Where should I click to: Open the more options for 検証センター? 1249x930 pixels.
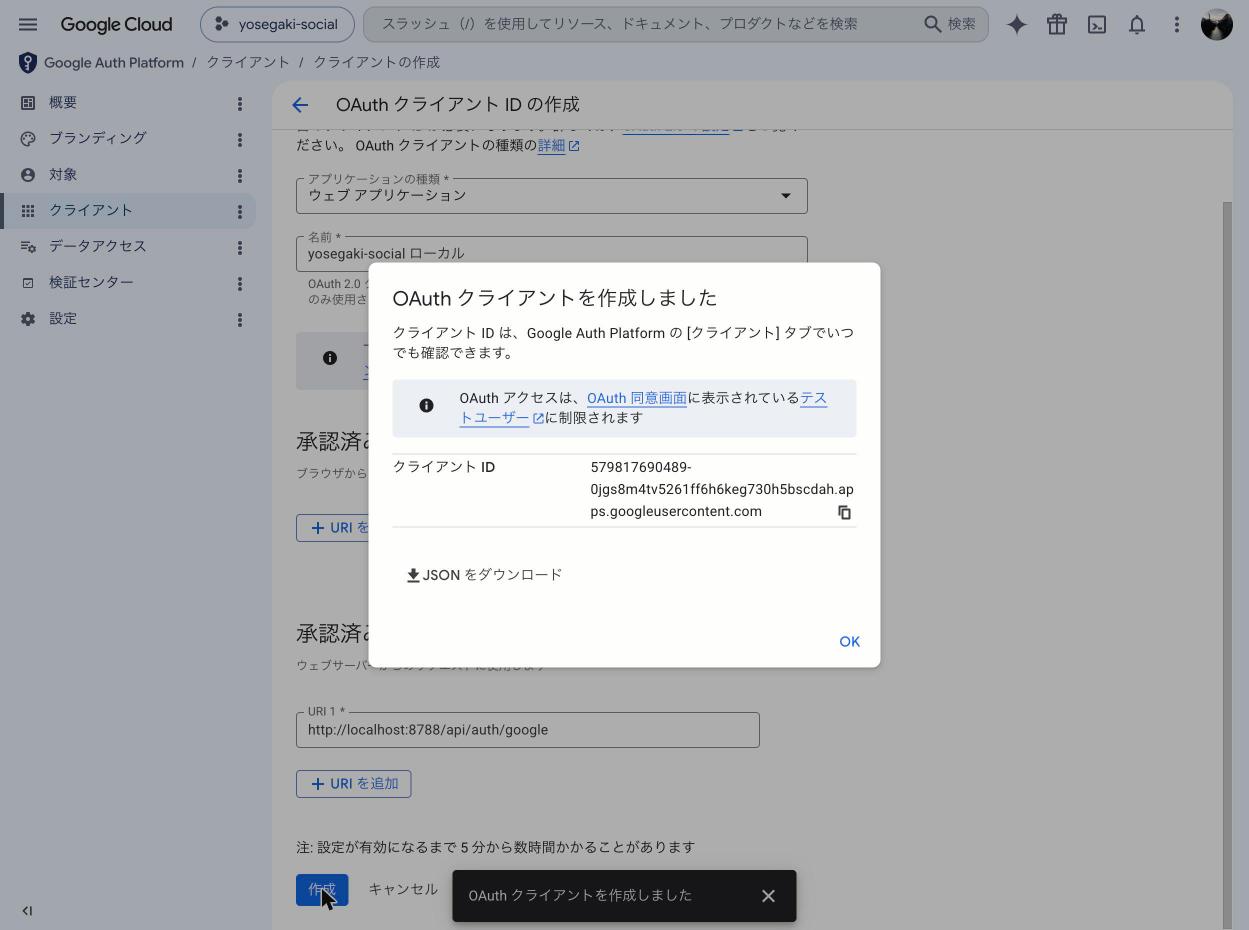coord(240,284)
